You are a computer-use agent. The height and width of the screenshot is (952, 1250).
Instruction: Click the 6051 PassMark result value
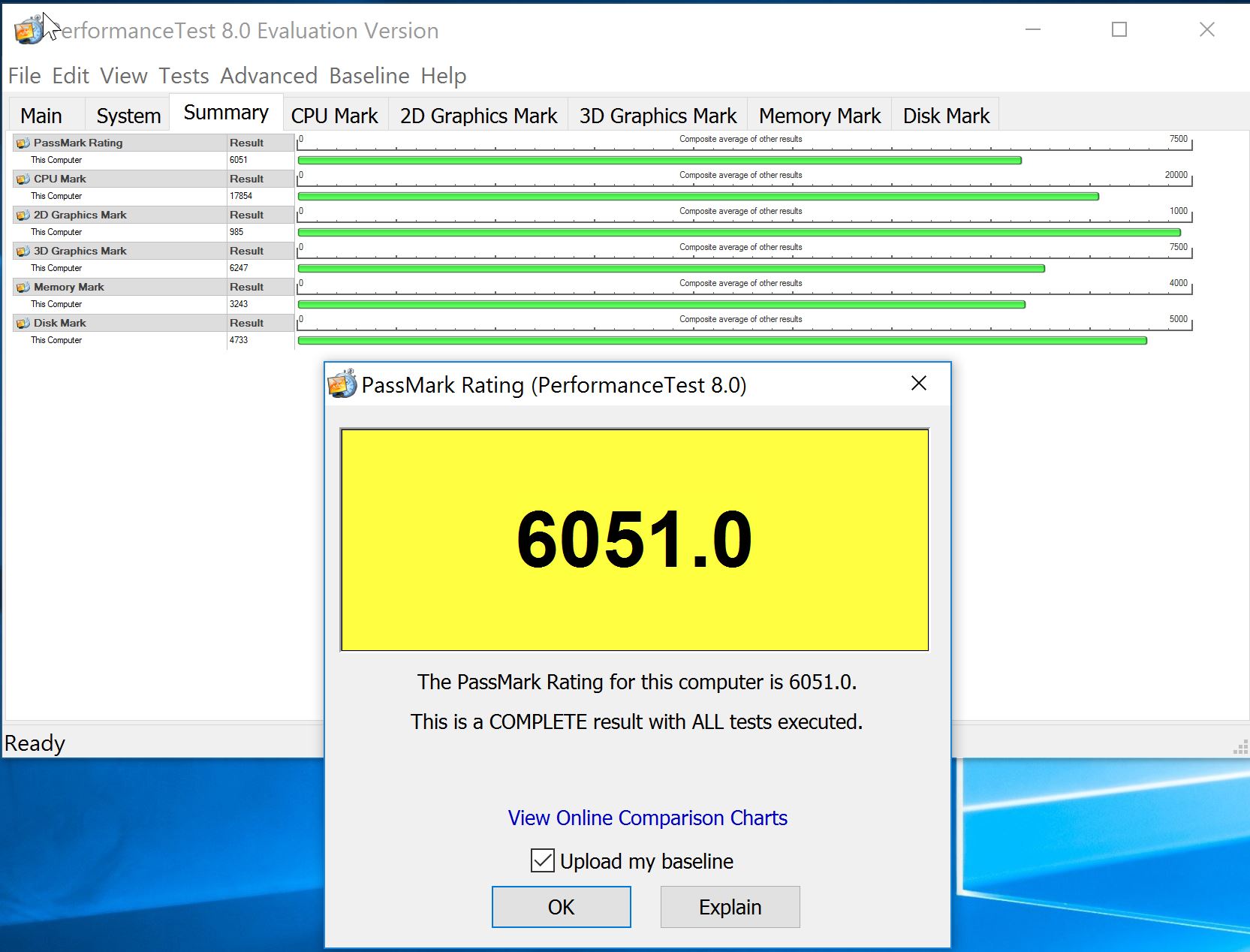point(238,160)
